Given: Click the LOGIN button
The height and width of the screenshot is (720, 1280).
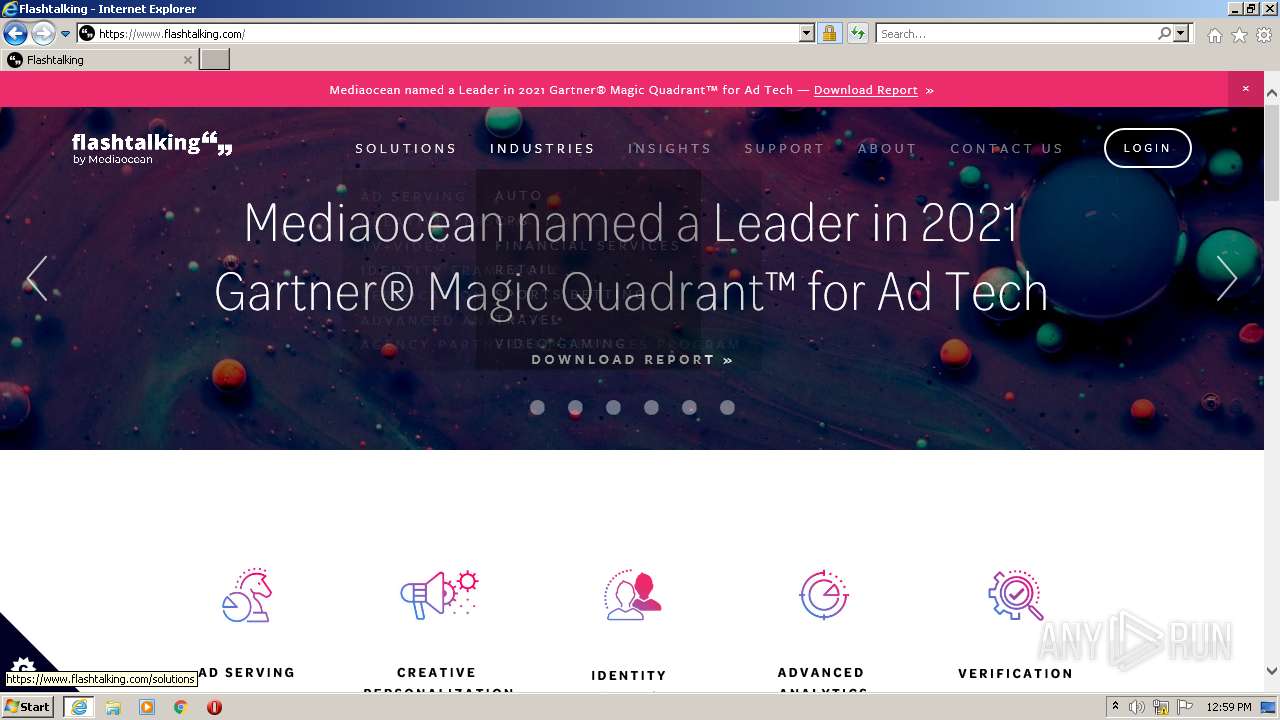Looking at the screenshot, I should [1147, 148].
